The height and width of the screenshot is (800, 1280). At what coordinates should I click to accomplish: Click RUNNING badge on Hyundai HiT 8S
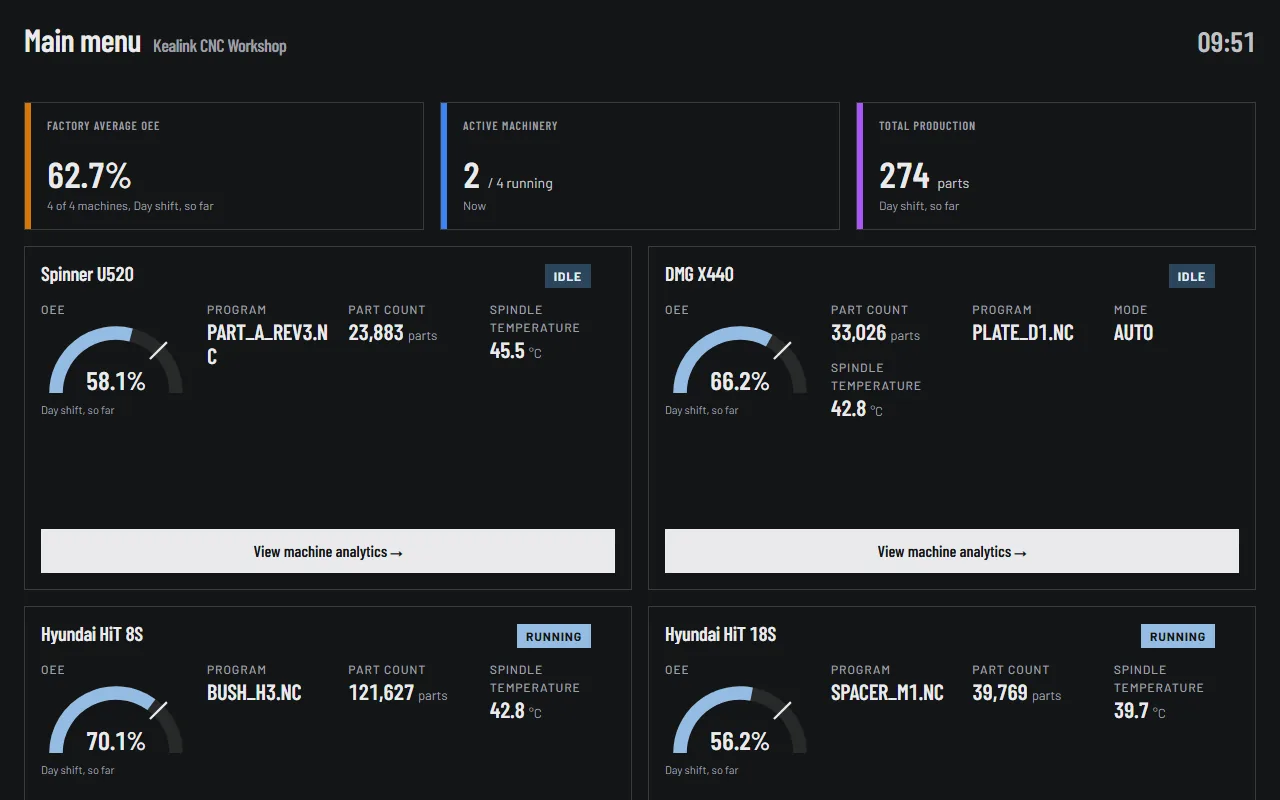[554, 636]
